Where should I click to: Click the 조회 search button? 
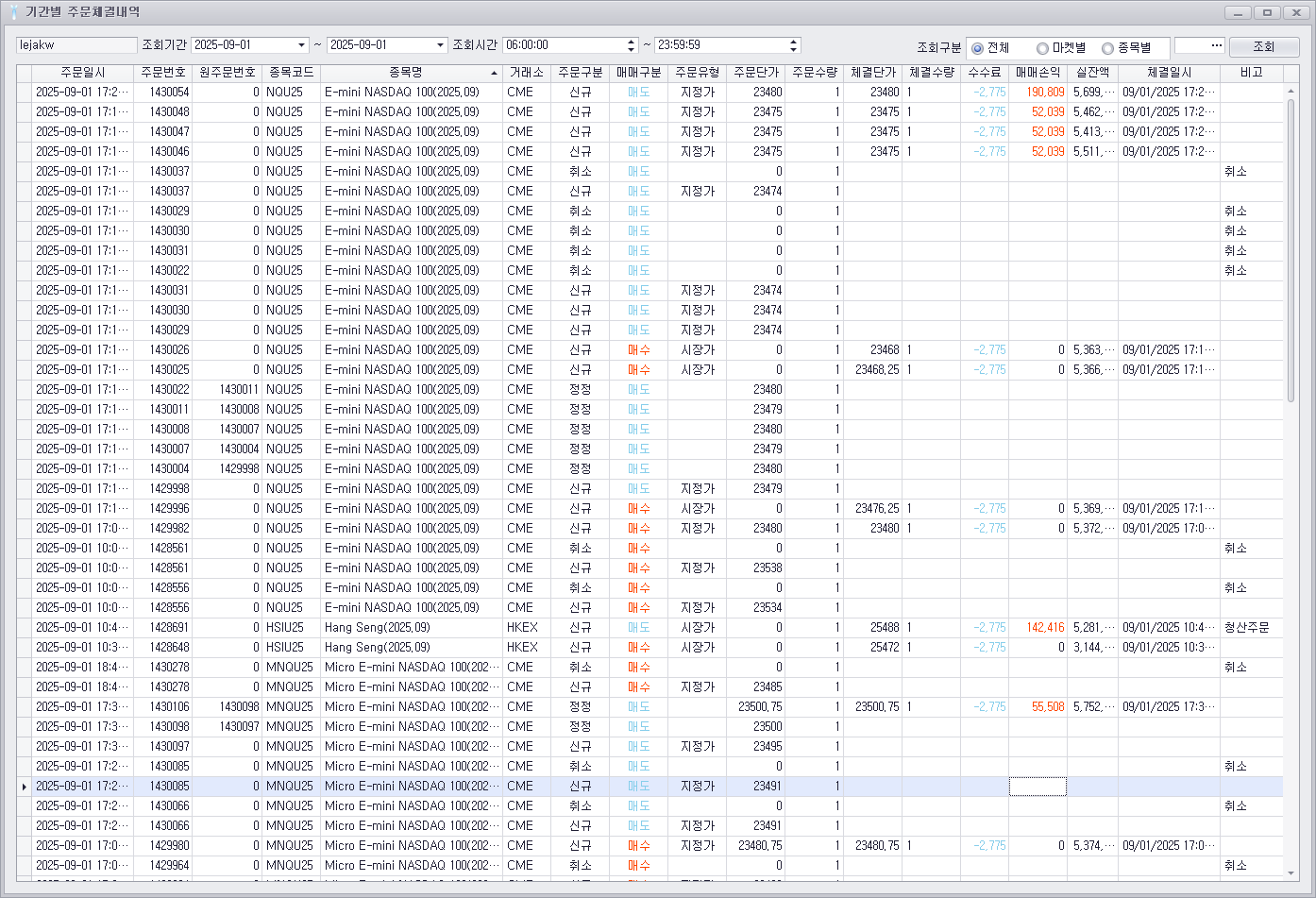(1264, 46)
